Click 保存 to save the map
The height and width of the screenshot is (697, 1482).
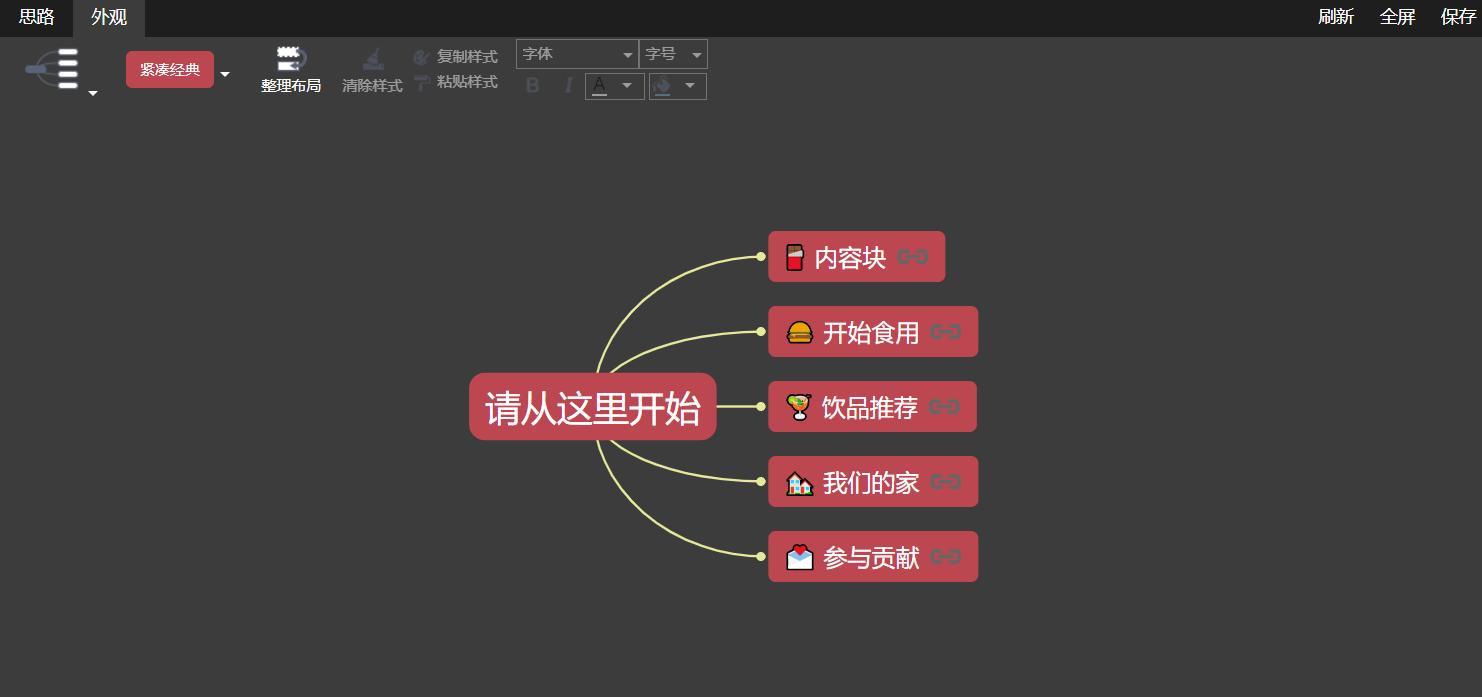click(x=1458, y=17)
